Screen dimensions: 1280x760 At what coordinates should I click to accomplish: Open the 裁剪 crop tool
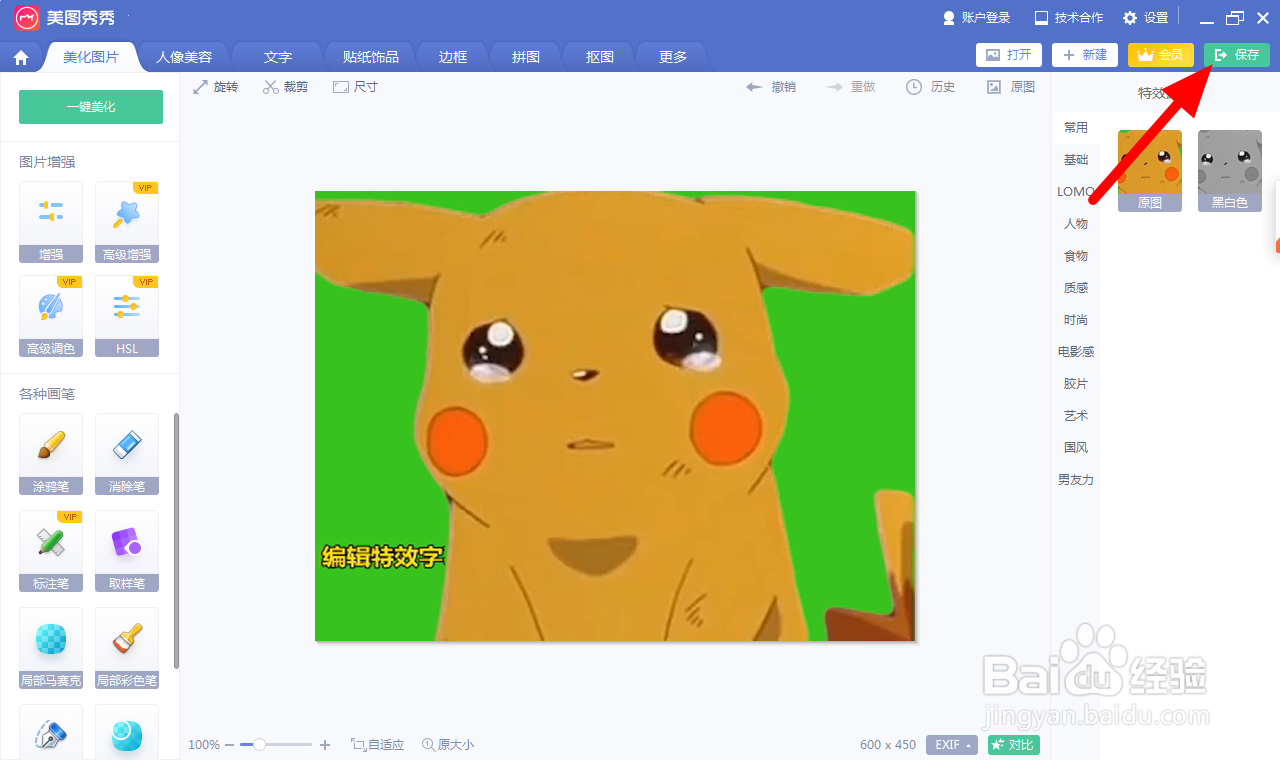point(285,86)
